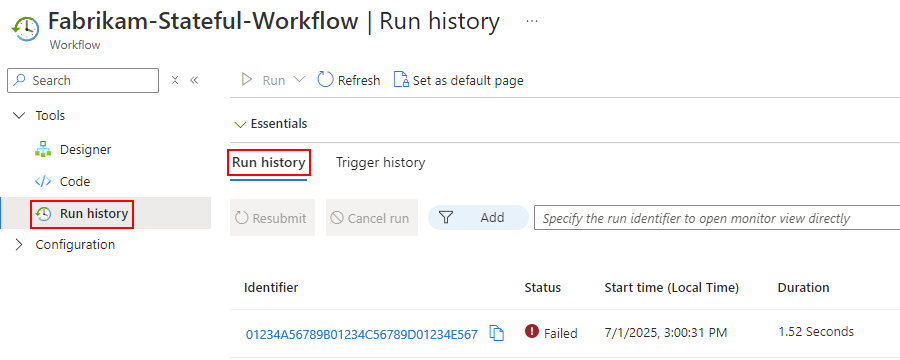This screenshot has width=900, height=360.
Task: Collapse the Tools section
Action: point(20,115)
